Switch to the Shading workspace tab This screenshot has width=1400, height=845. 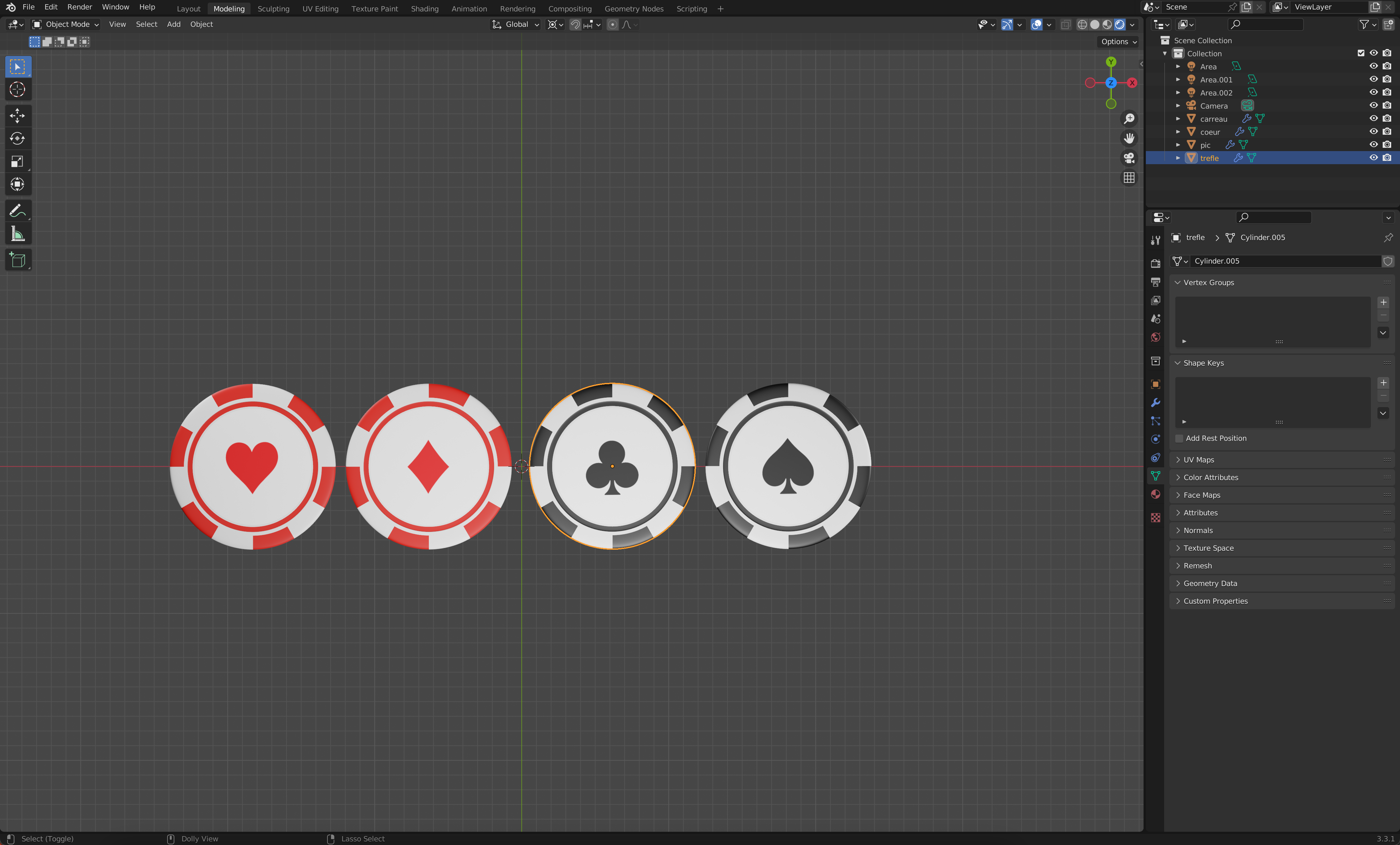point(425,9)
